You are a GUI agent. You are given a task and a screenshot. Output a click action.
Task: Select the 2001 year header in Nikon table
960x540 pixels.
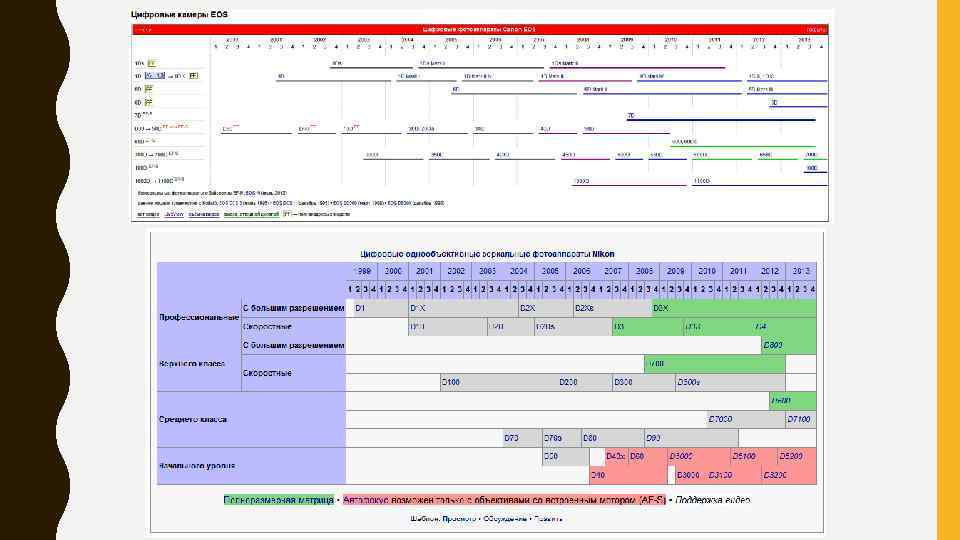pos(424,271)
